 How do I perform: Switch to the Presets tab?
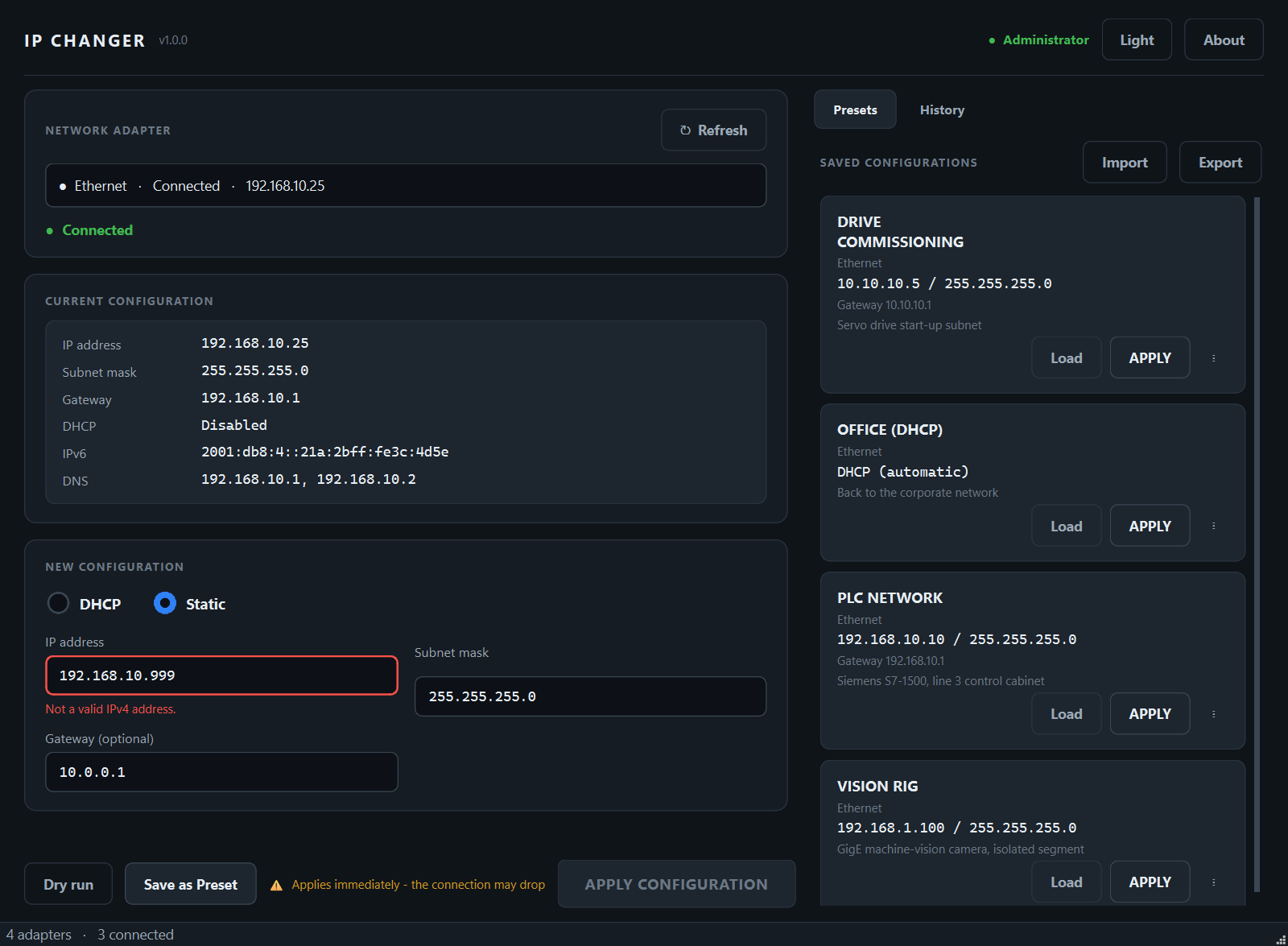(855, 109)
